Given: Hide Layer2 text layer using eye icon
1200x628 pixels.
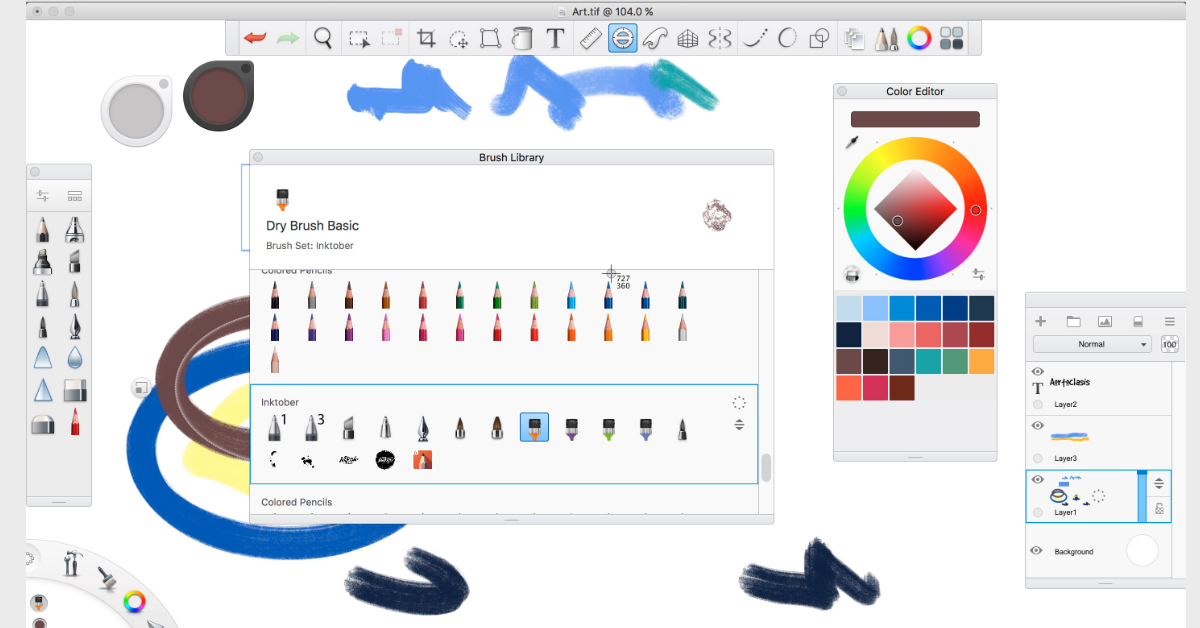Looking at the screenshot, I should pyautogui.click(x=1037, y=371).
